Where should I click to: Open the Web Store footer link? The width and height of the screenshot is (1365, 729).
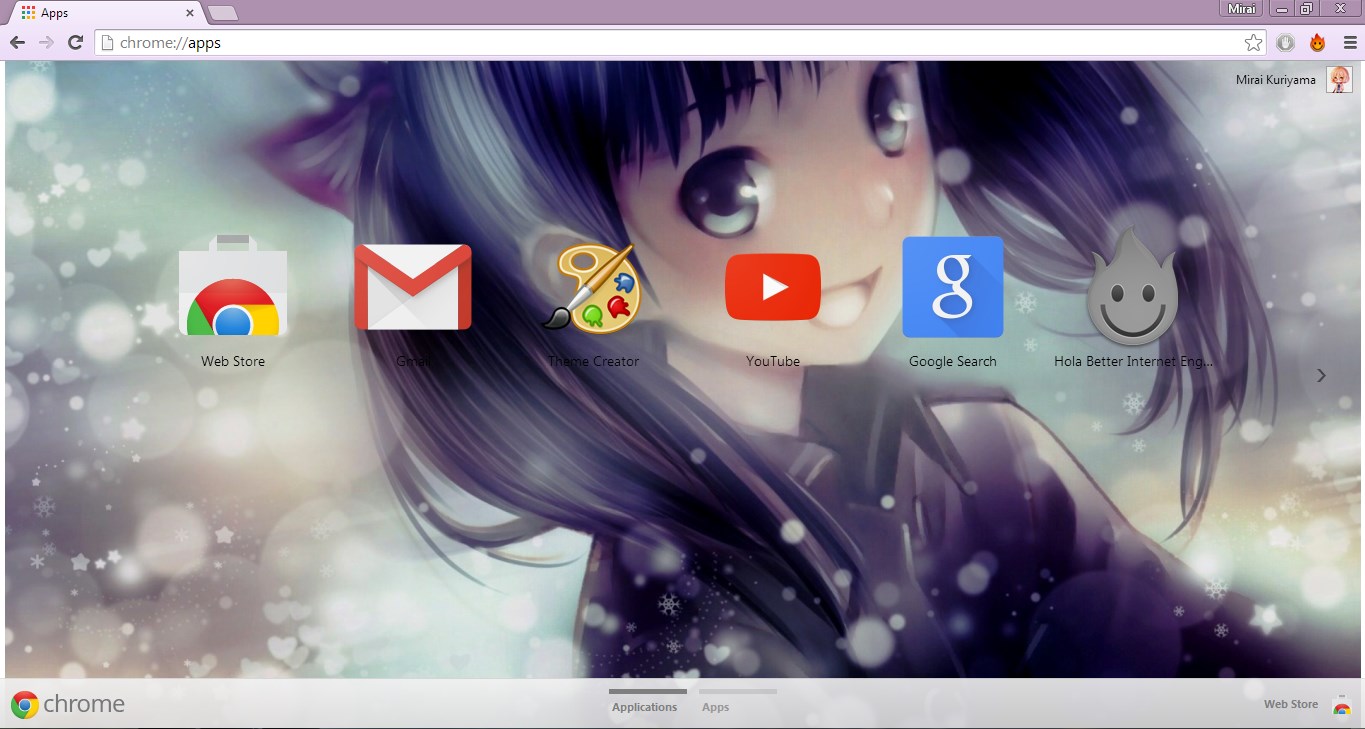[1291, 705]
